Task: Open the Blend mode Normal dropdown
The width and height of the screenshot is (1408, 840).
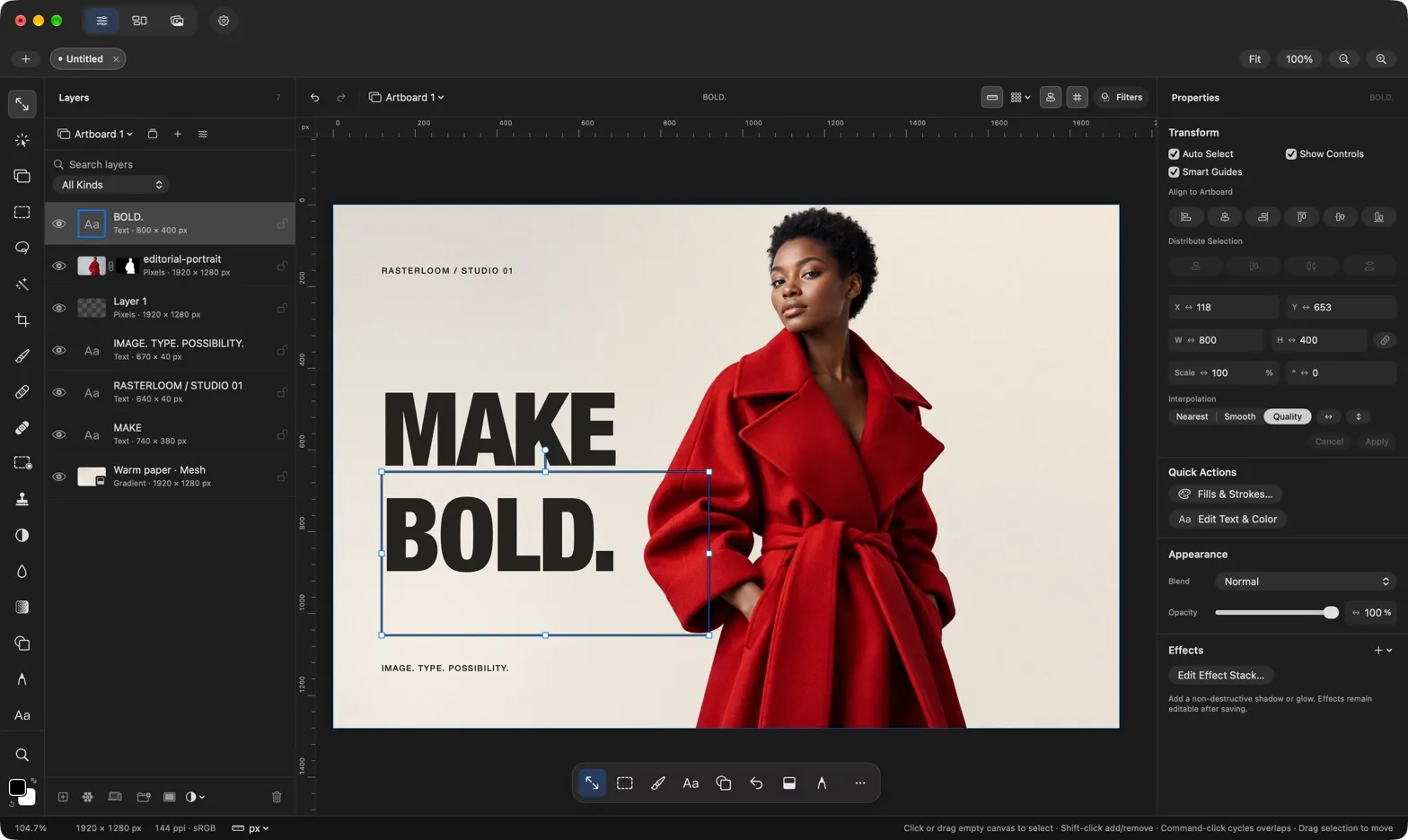Action: coord(1306,582)
